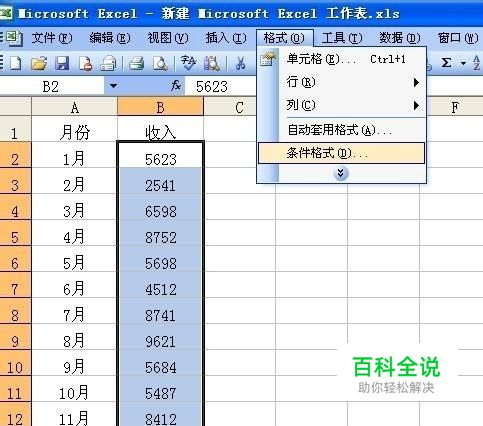Click cell with value 5684
Screen dimensions: 483x426
(x=160, y=363)
